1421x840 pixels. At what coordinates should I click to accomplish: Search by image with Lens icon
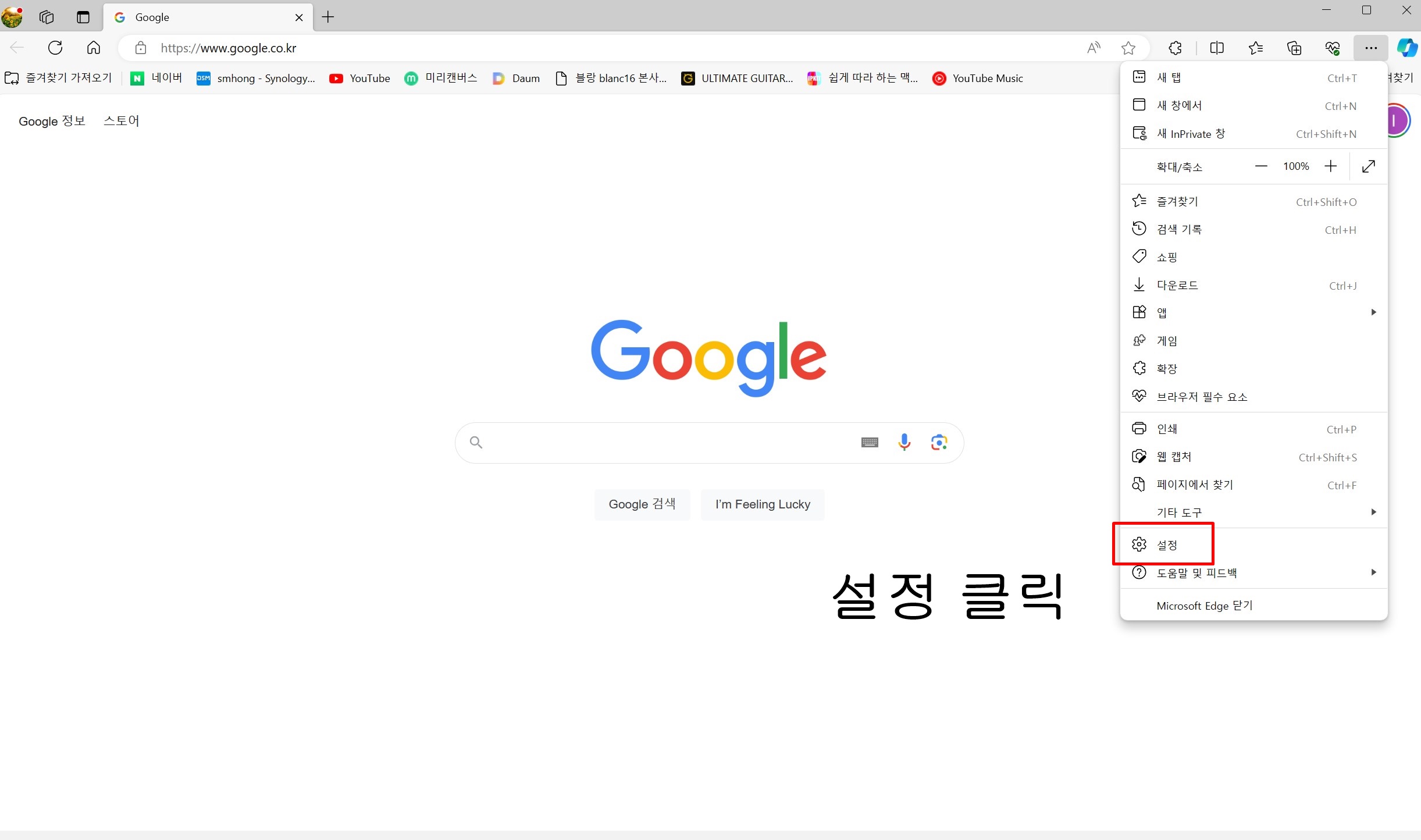point(939,443)
